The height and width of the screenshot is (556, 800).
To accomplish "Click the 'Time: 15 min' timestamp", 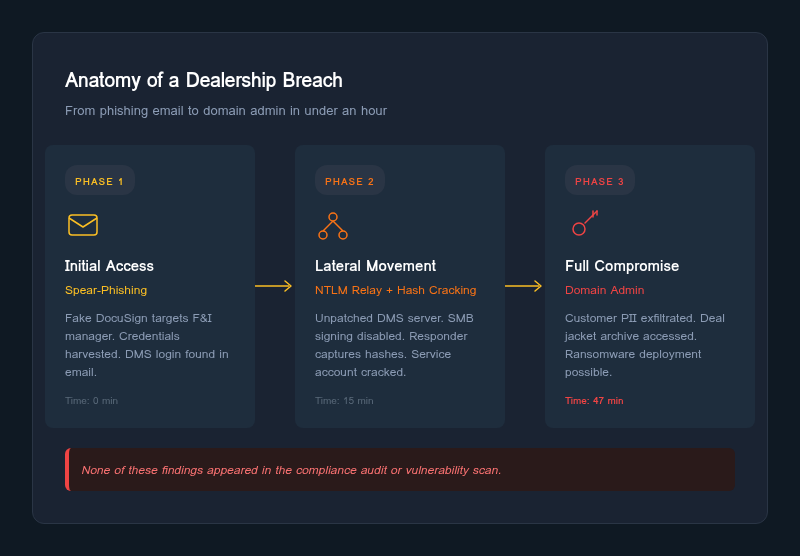I will click(x=344, y=401).
